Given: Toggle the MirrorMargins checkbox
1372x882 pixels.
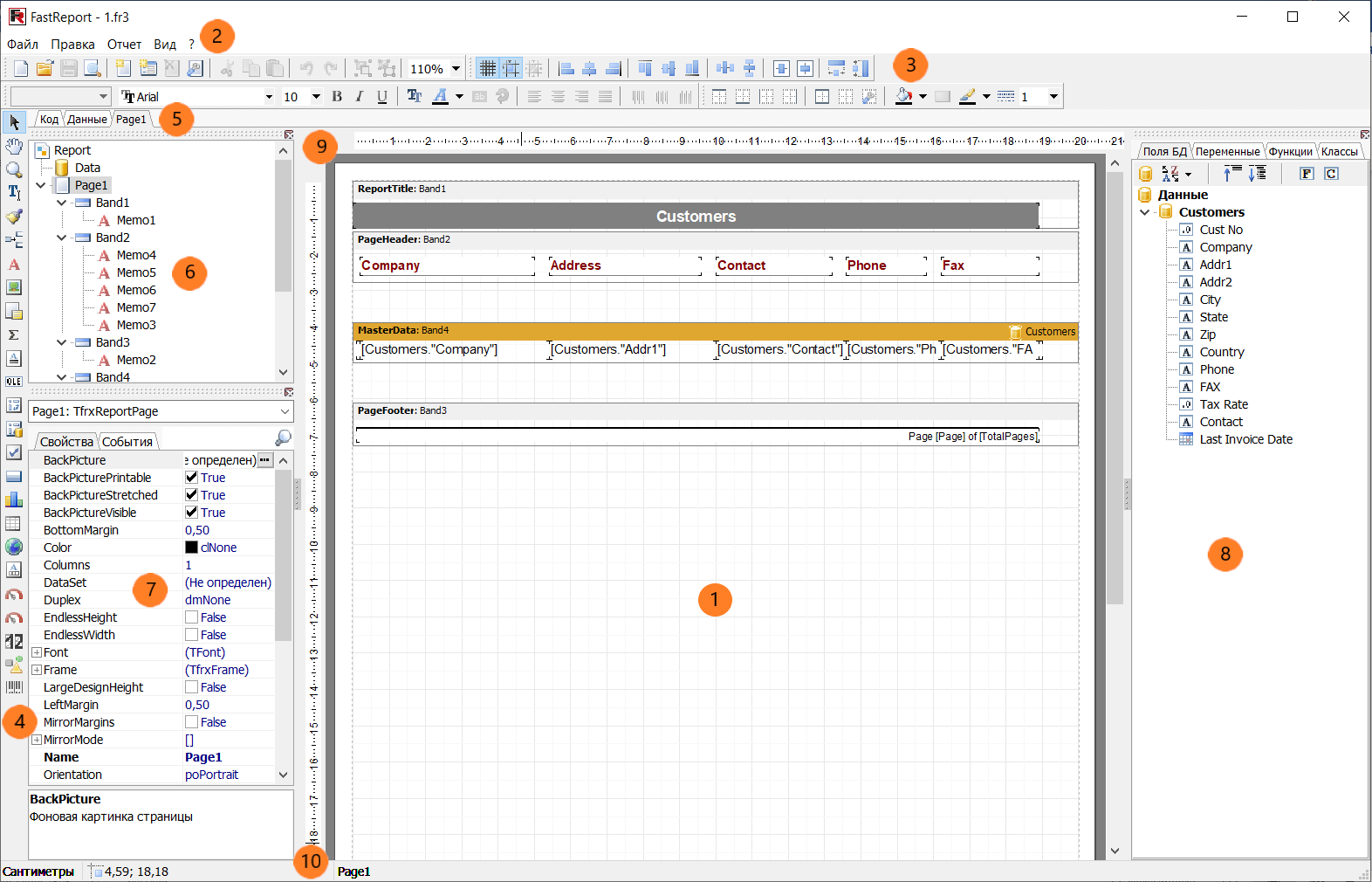Looking at the screenshot, I should point(191,722).
